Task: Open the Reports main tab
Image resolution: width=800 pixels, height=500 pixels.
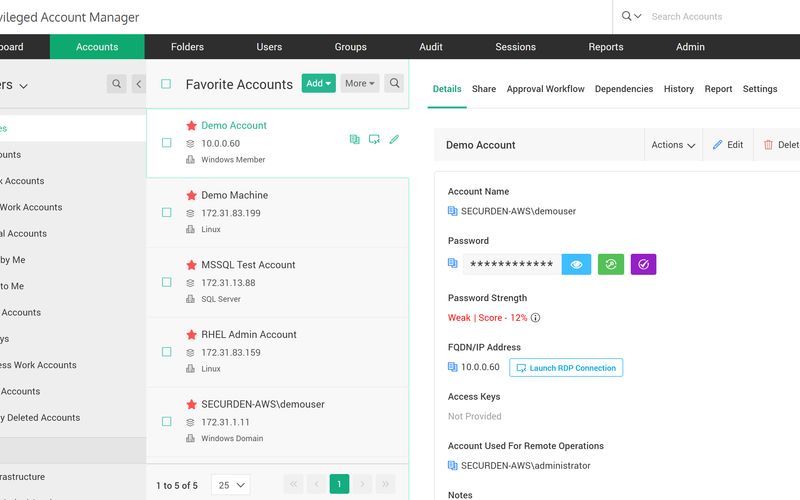Action: click(606, 47)
